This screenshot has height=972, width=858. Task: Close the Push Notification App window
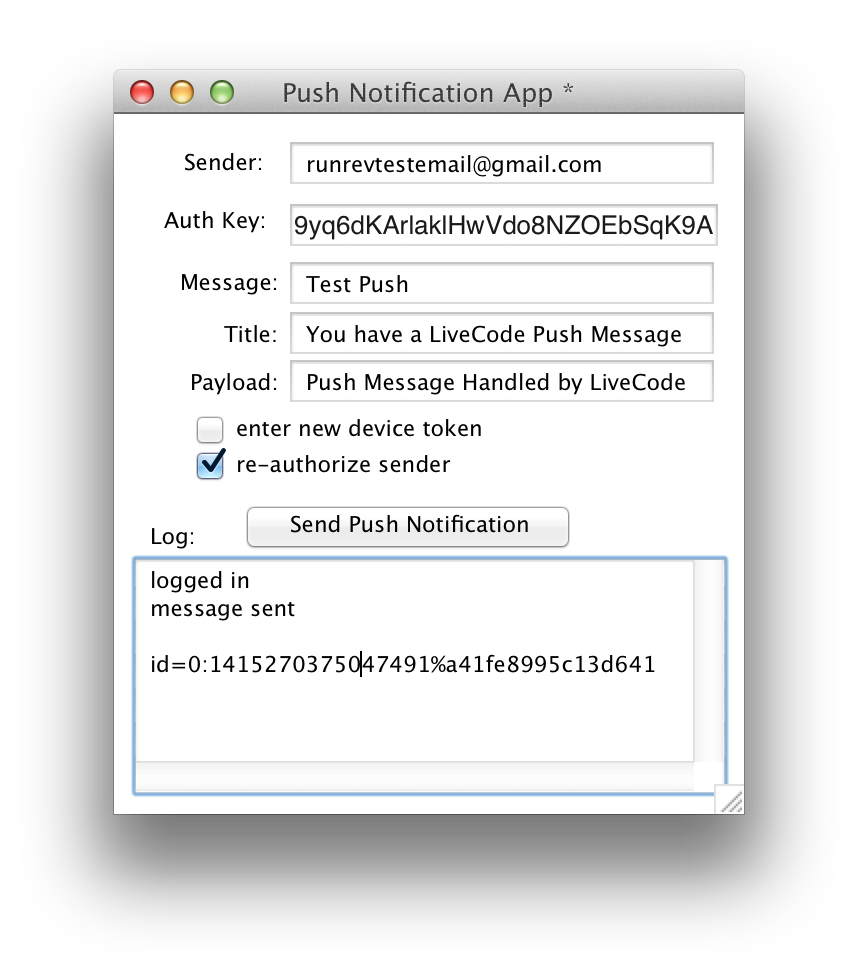point(142,92)
